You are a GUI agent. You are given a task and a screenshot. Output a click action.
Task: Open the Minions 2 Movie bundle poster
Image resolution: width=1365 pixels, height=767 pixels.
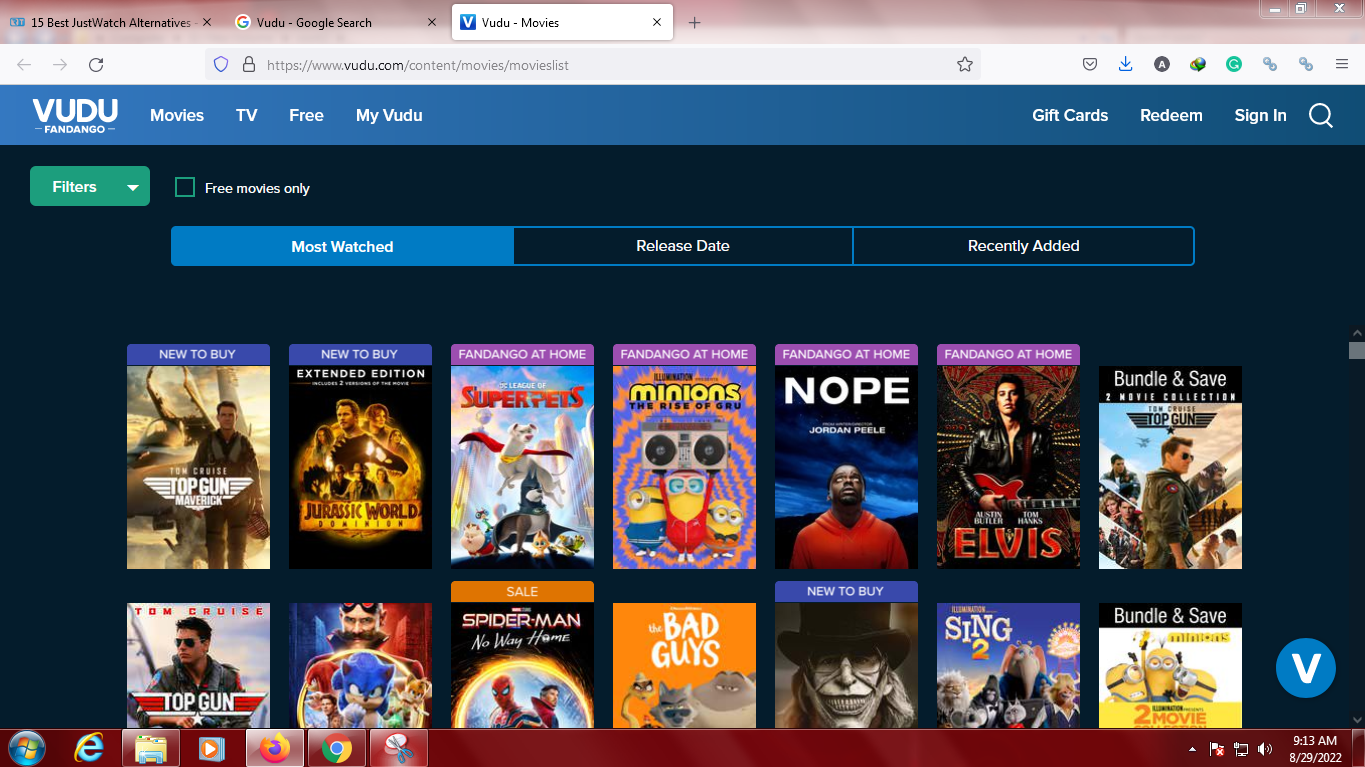(1170, 665)
